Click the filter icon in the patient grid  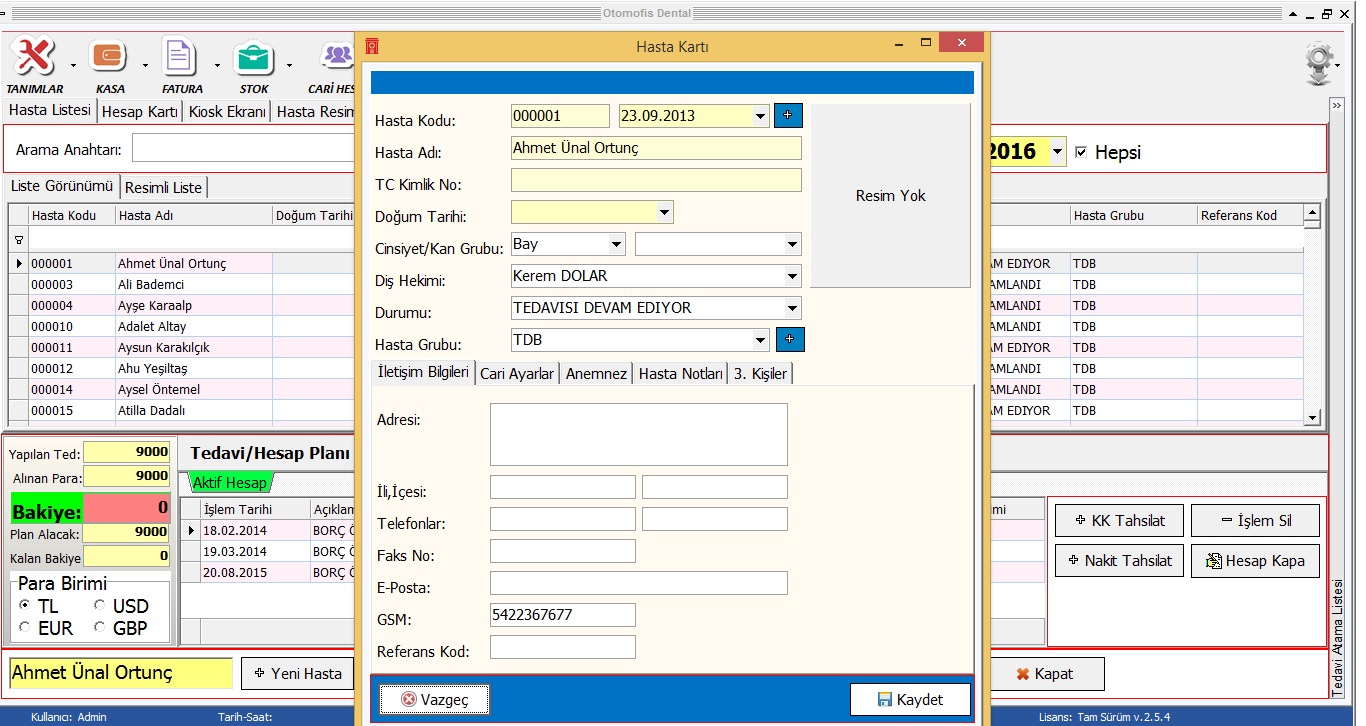tap(18, 241)
